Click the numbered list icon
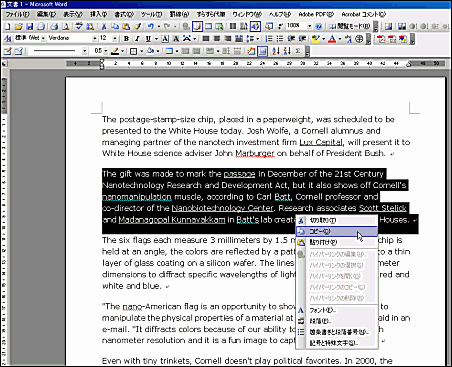This screenshot has width=452, height=367. coord(269,39)
